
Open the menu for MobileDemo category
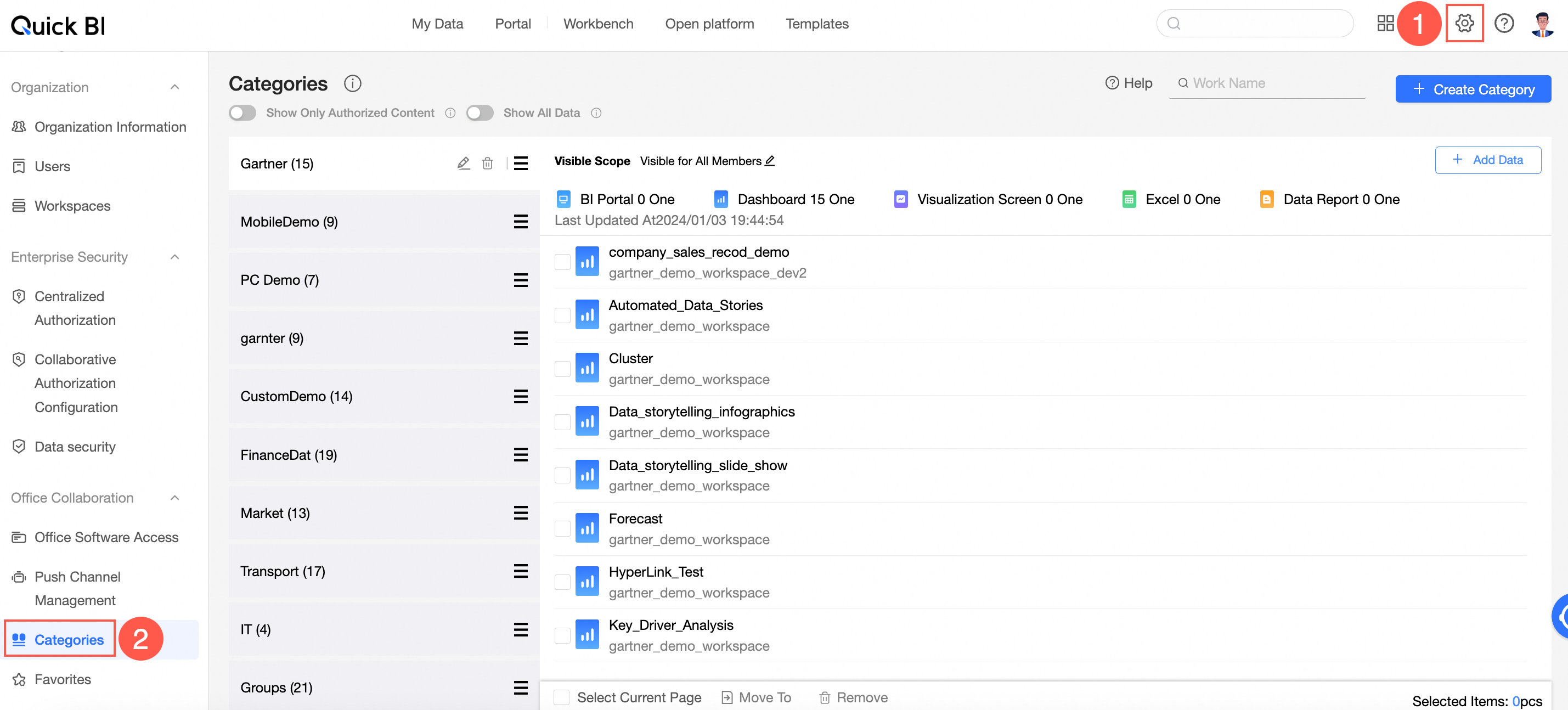521,222
